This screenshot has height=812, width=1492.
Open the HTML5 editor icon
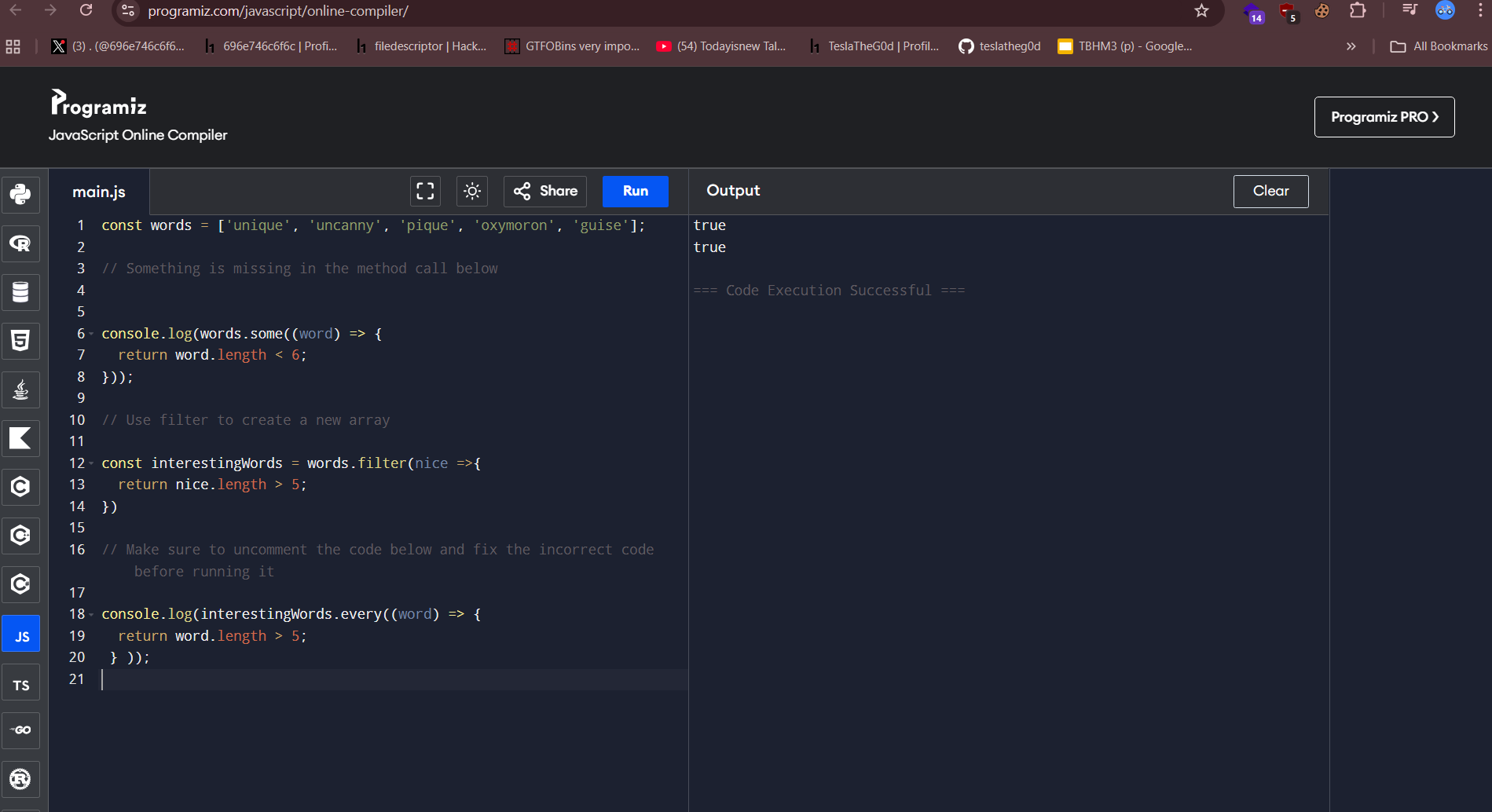tap(20, 341)
